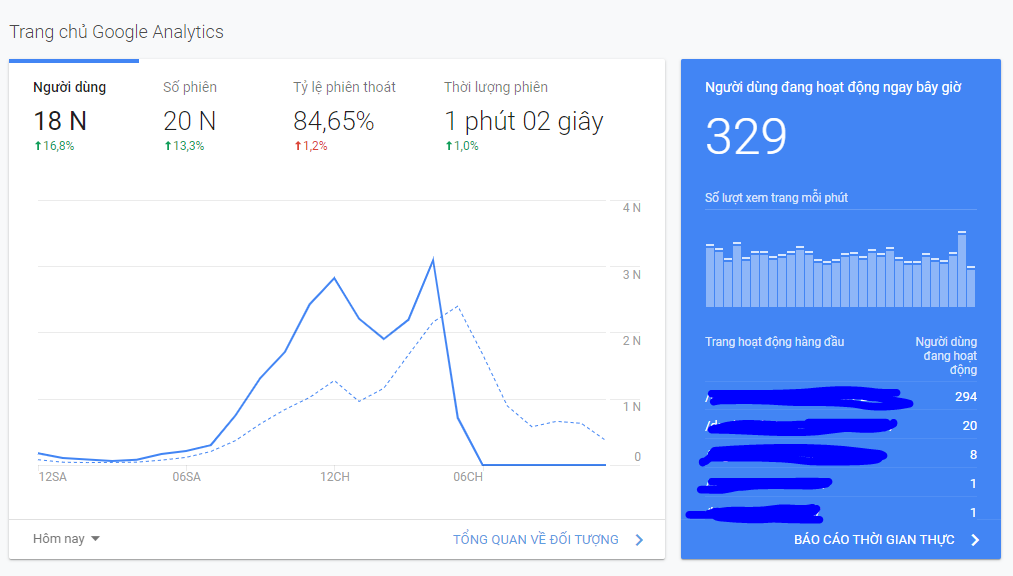Open BÁO CÁO THỜI GIAN THỰC report
1013x576 pixels.
click(x=874, y=540)
